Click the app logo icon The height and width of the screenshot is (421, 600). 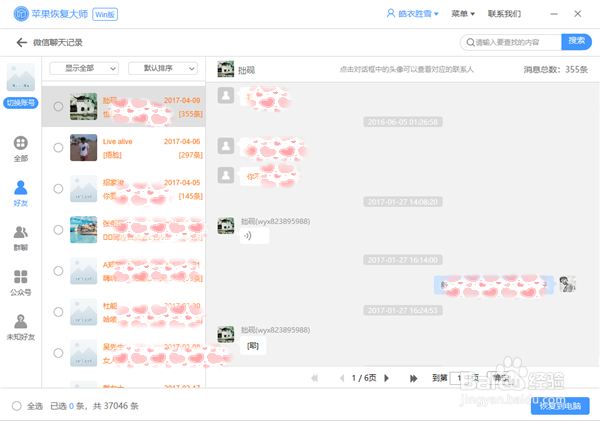point(21,14)
